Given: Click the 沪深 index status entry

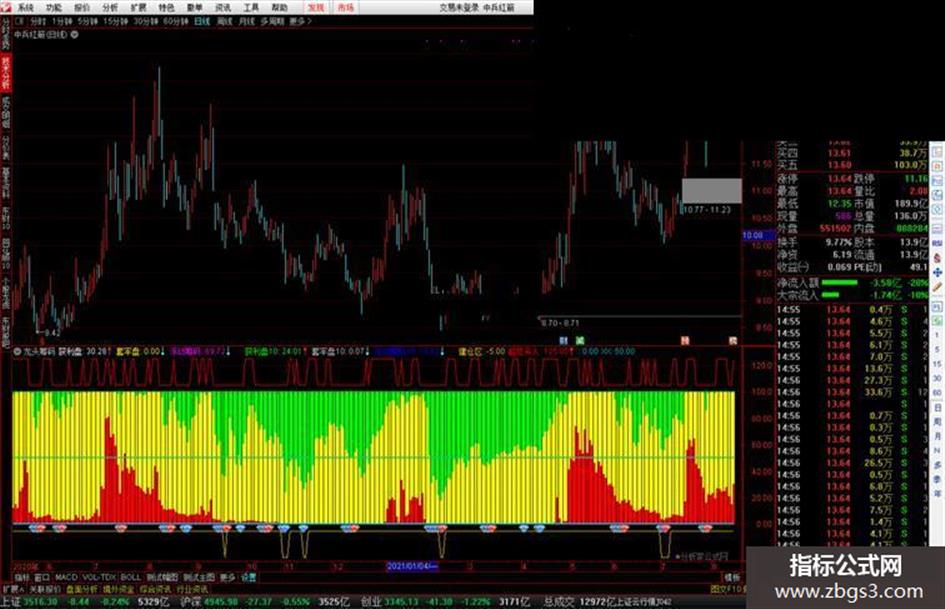Looking at the screenshot, I should point(264,602).
